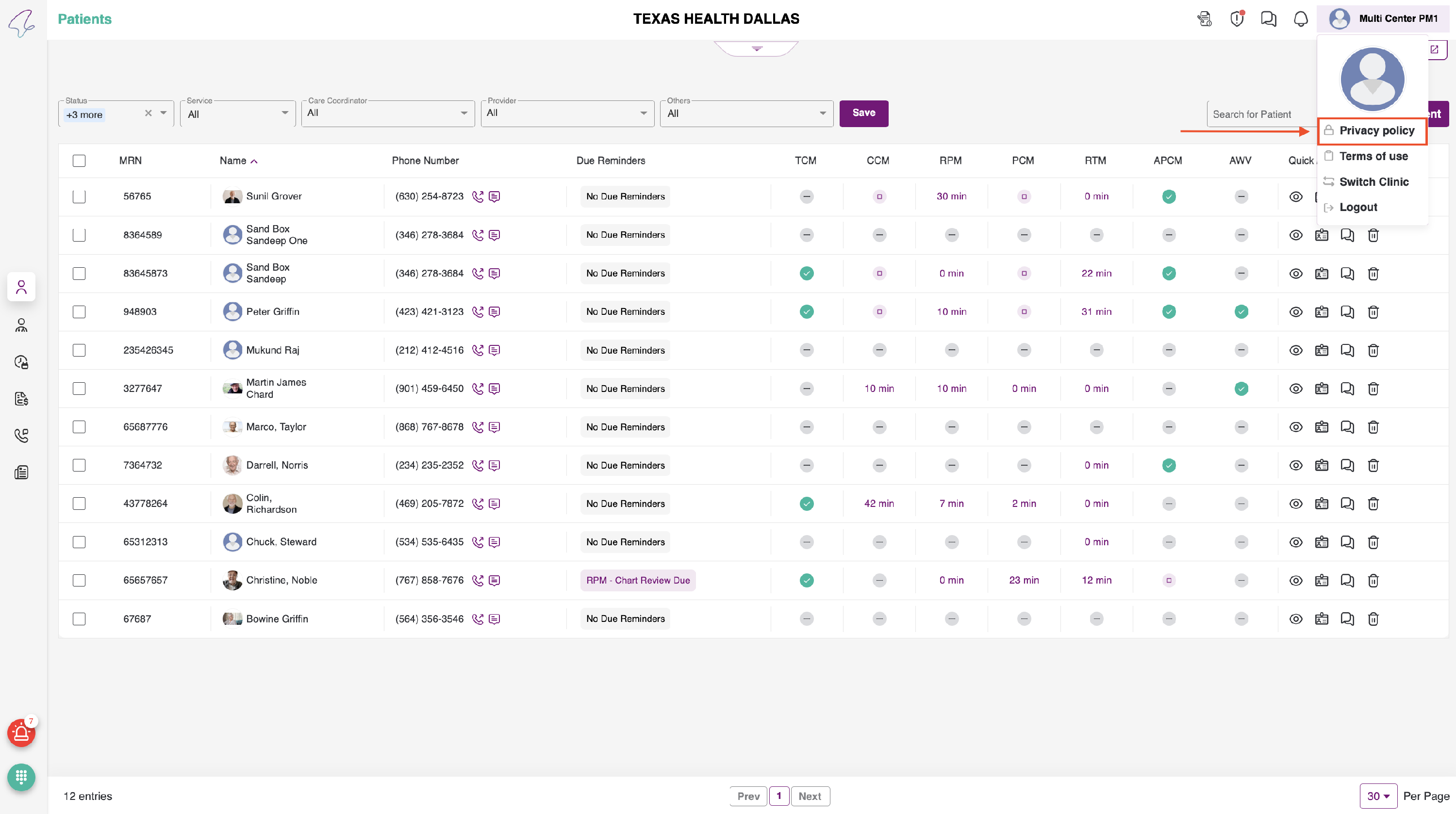Open the green dial pad button
This screenshot has width=1456, height=814.
point(21,777)
